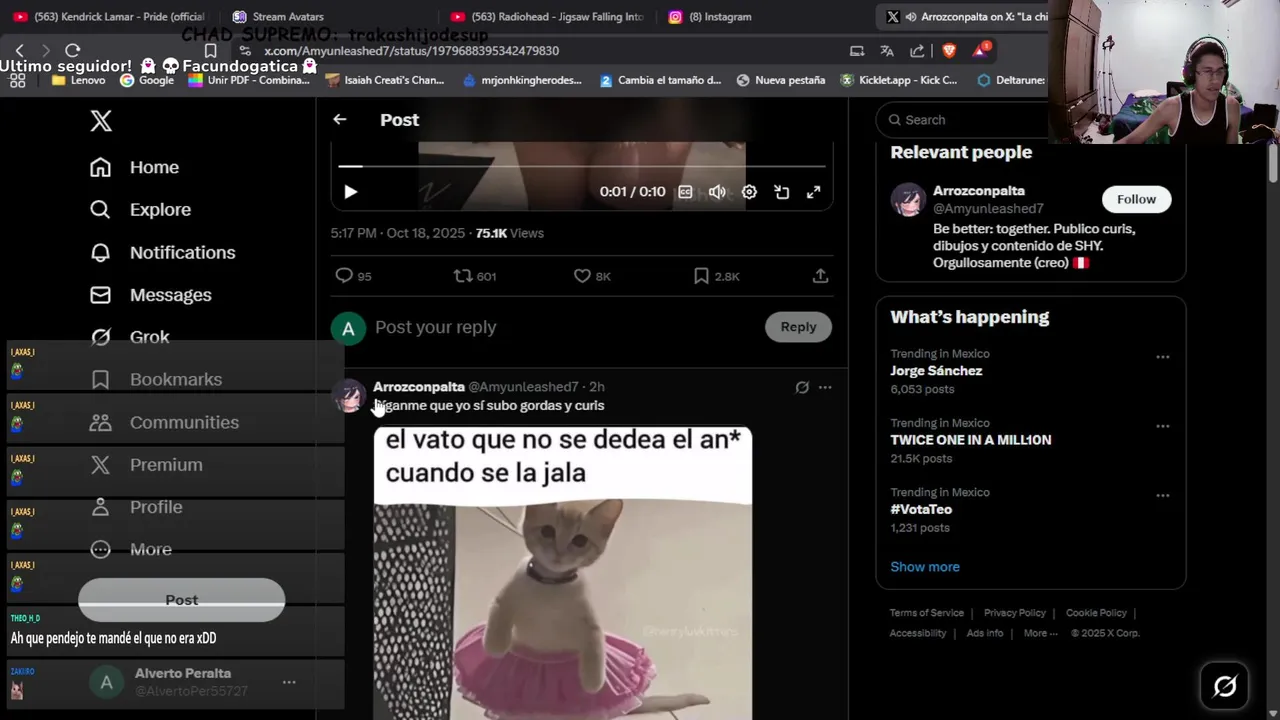
Task: Open TWICE ONE IN A MILL1ON trend
Action: pos(970,440)
